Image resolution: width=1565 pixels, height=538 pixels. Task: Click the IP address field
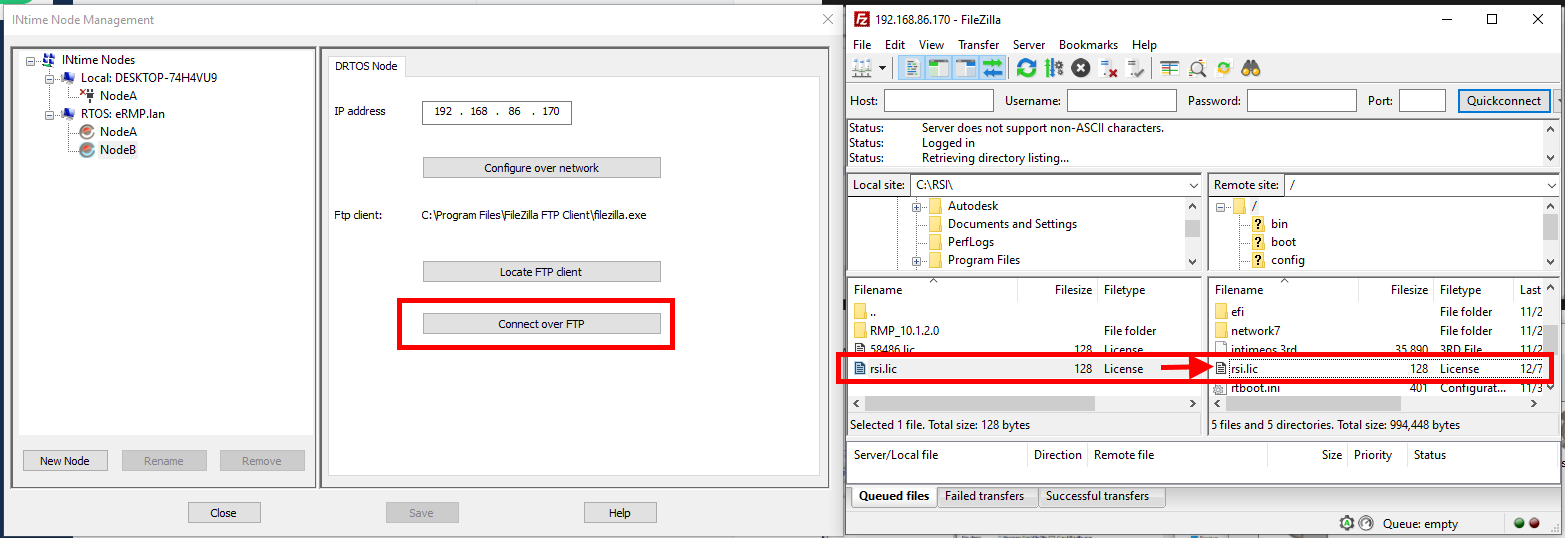[x=497, y=112]
